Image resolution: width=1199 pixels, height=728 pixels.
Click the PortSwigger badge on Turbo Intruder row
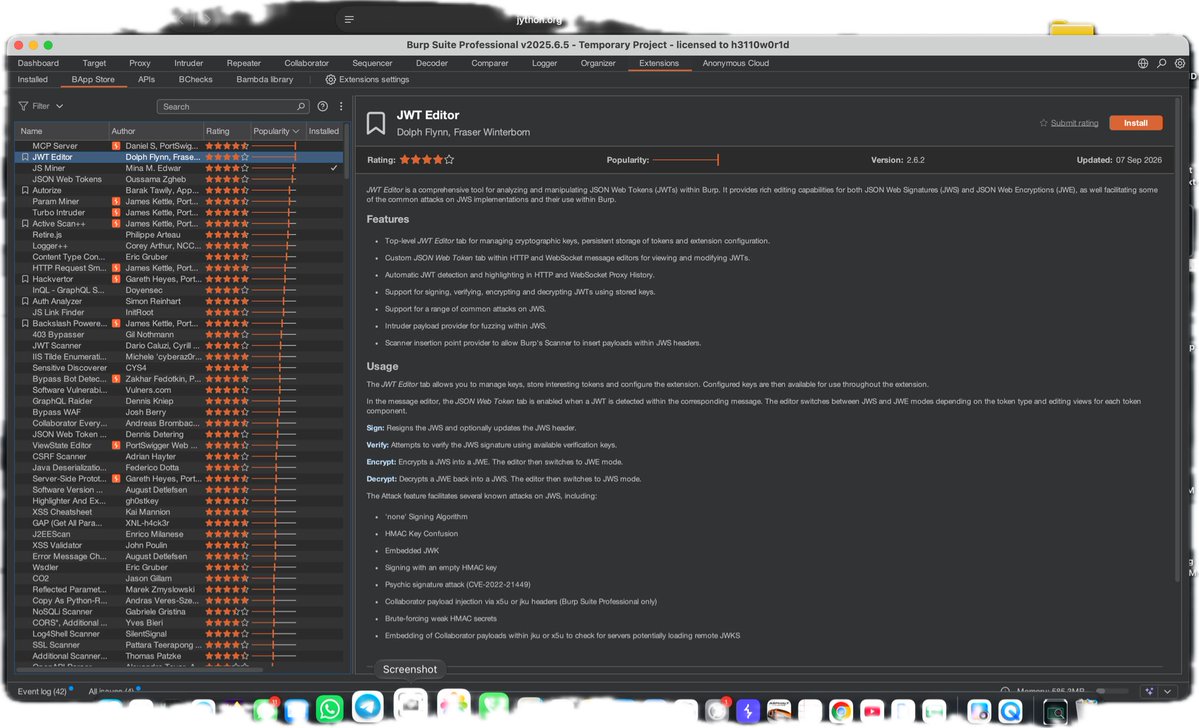click(x=116, y=213)
